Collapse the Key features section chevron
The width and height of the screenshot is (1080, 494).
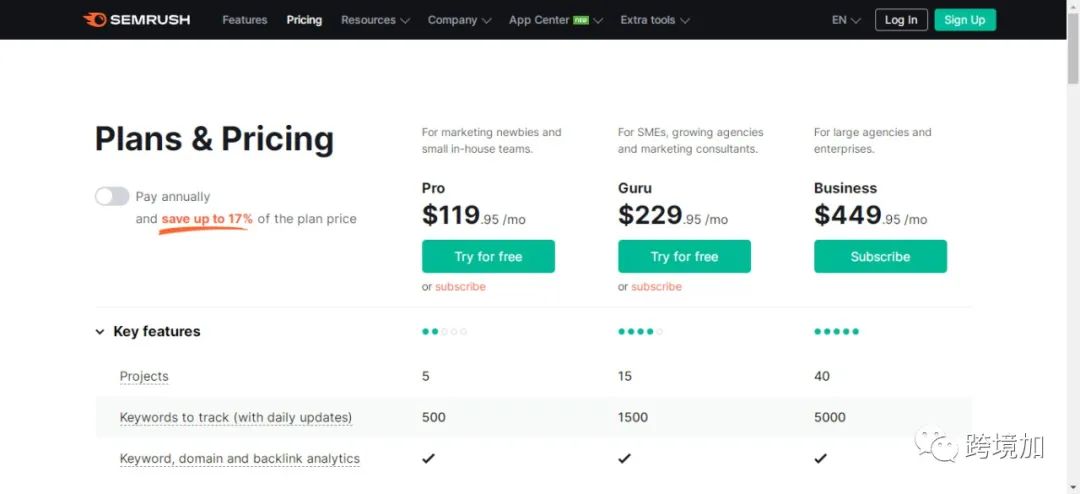click(x=100, y=332)
